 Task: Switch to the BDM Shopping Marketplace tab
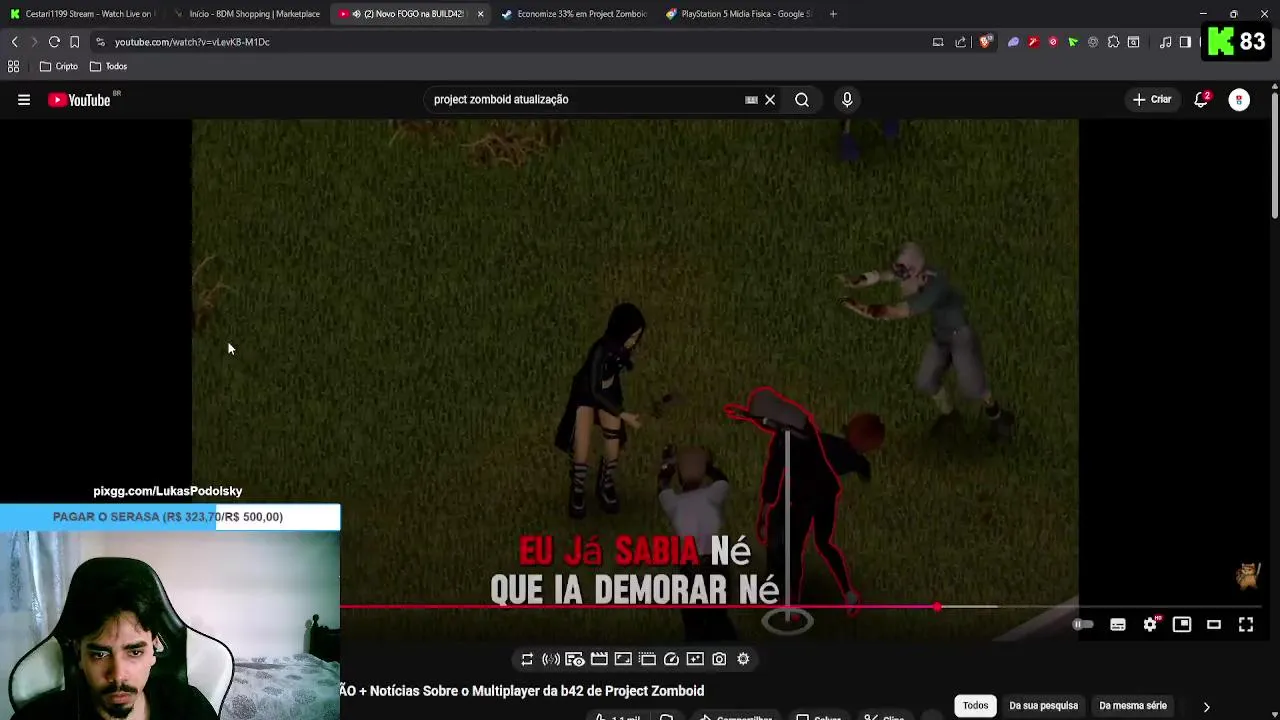click(247, 14)
